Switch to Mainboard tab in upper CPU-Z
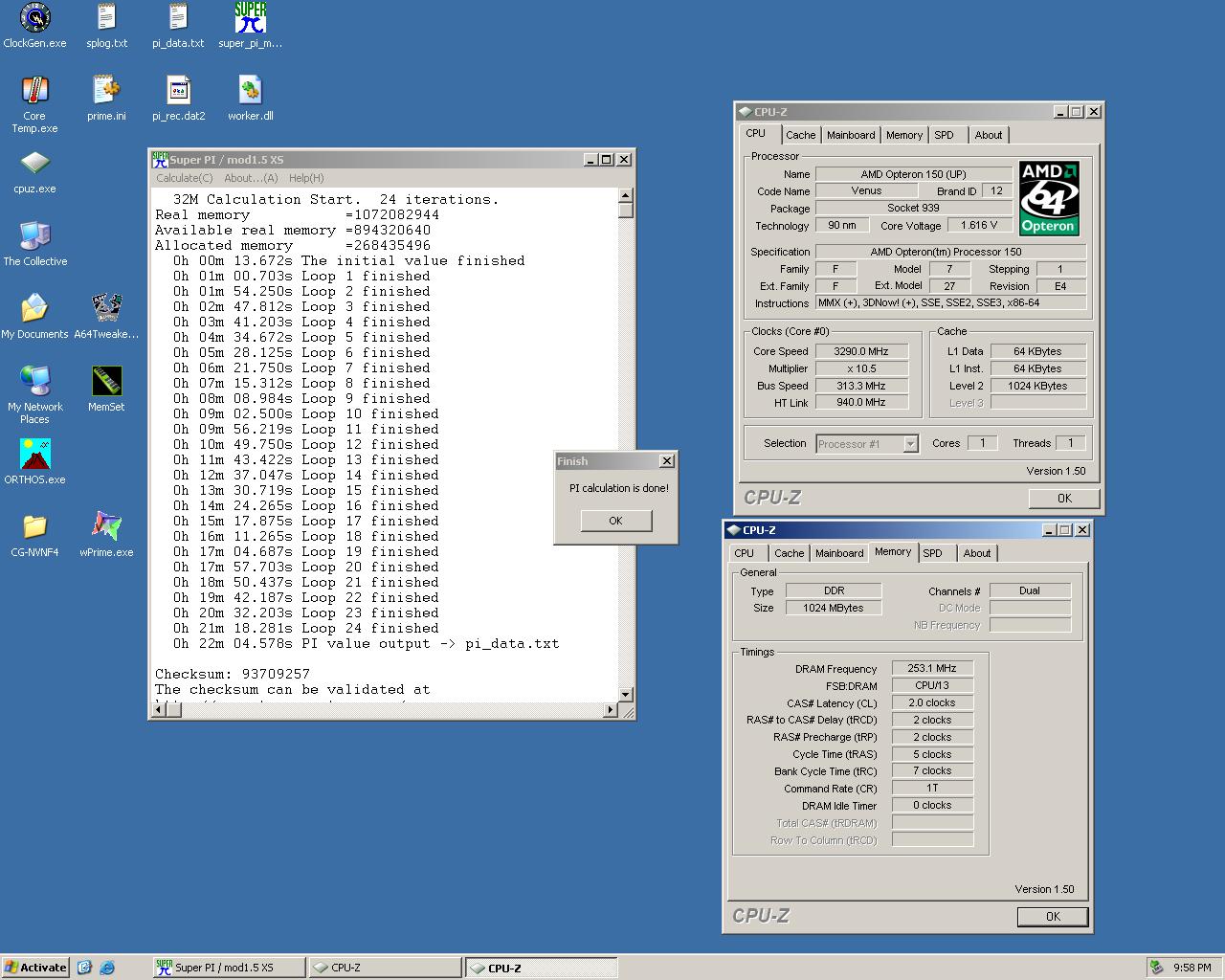 pos(851,135)
